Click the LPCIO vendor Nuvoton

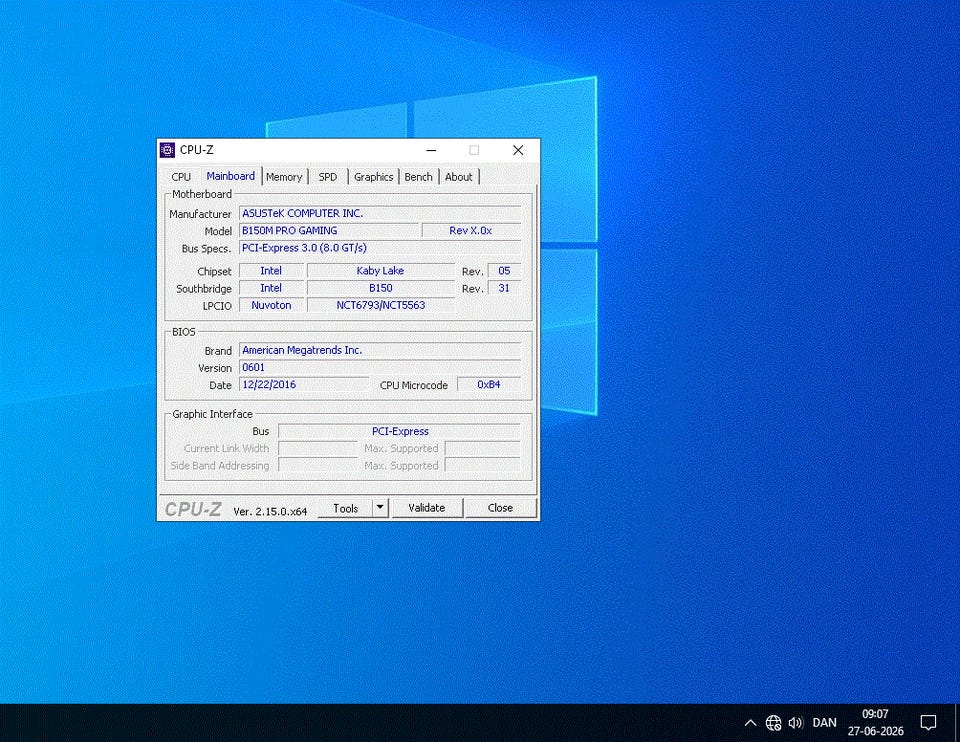[x=271, y=305]
